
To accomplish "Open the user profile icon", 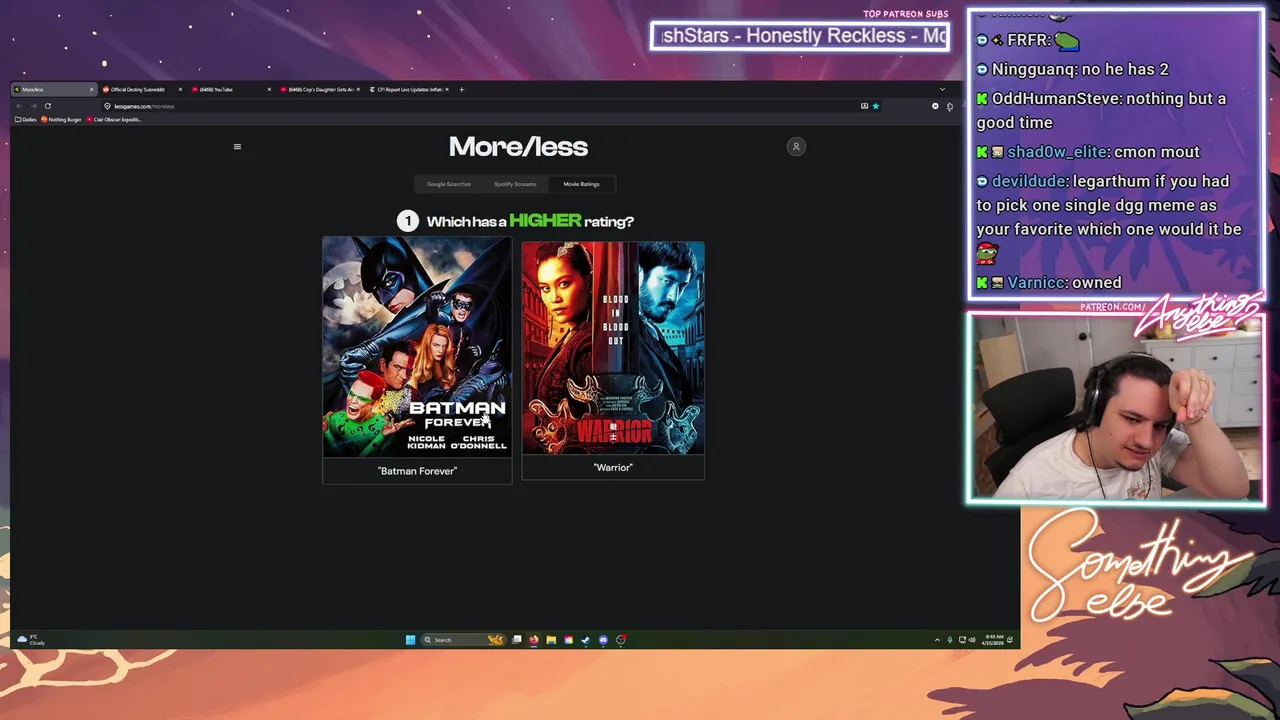I will coord(796,147).
